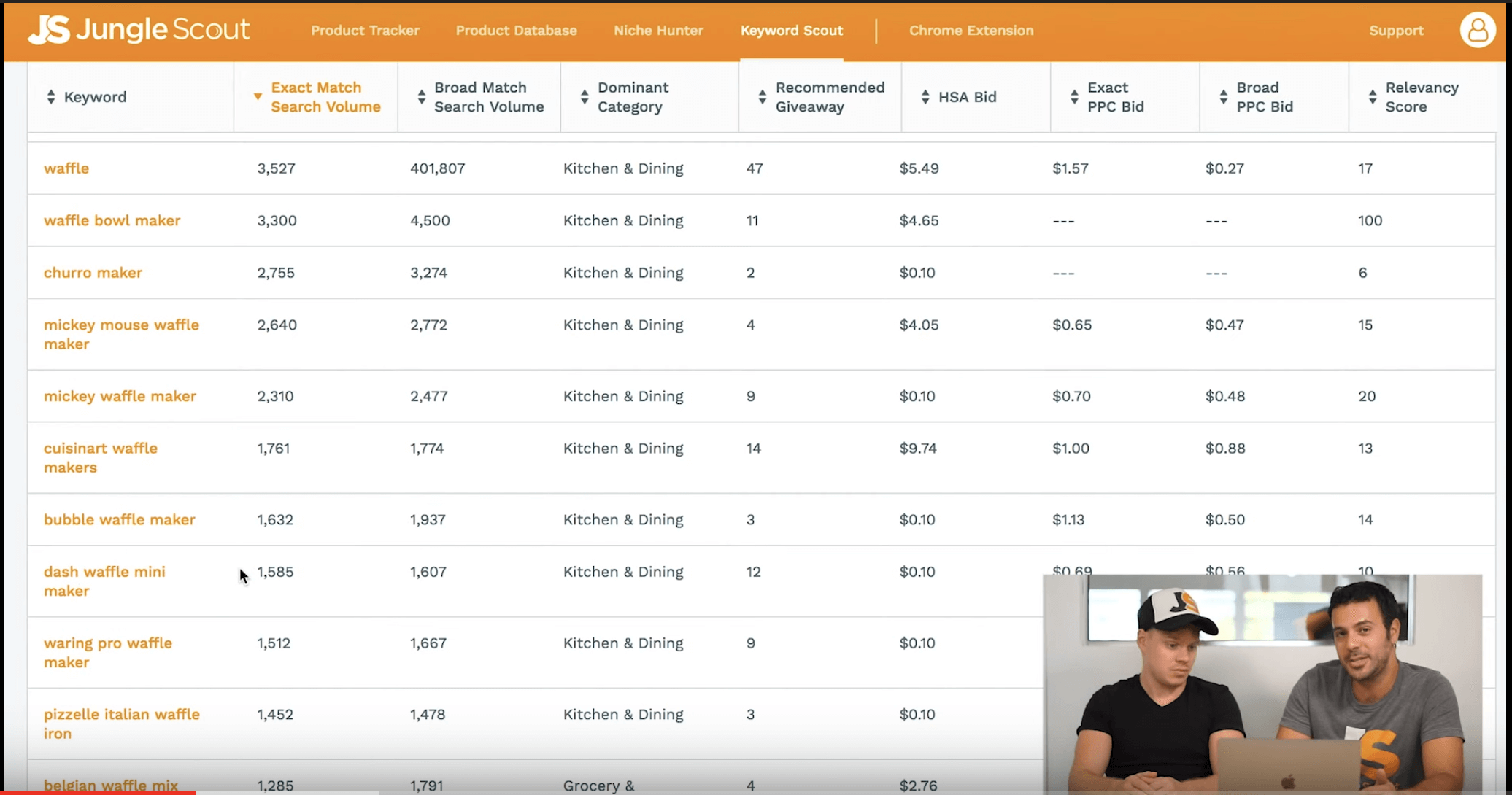Open keyword 'waring pro waffle maker'
Viewport: 1512px width, 795px height.
(x=108, y=653)
